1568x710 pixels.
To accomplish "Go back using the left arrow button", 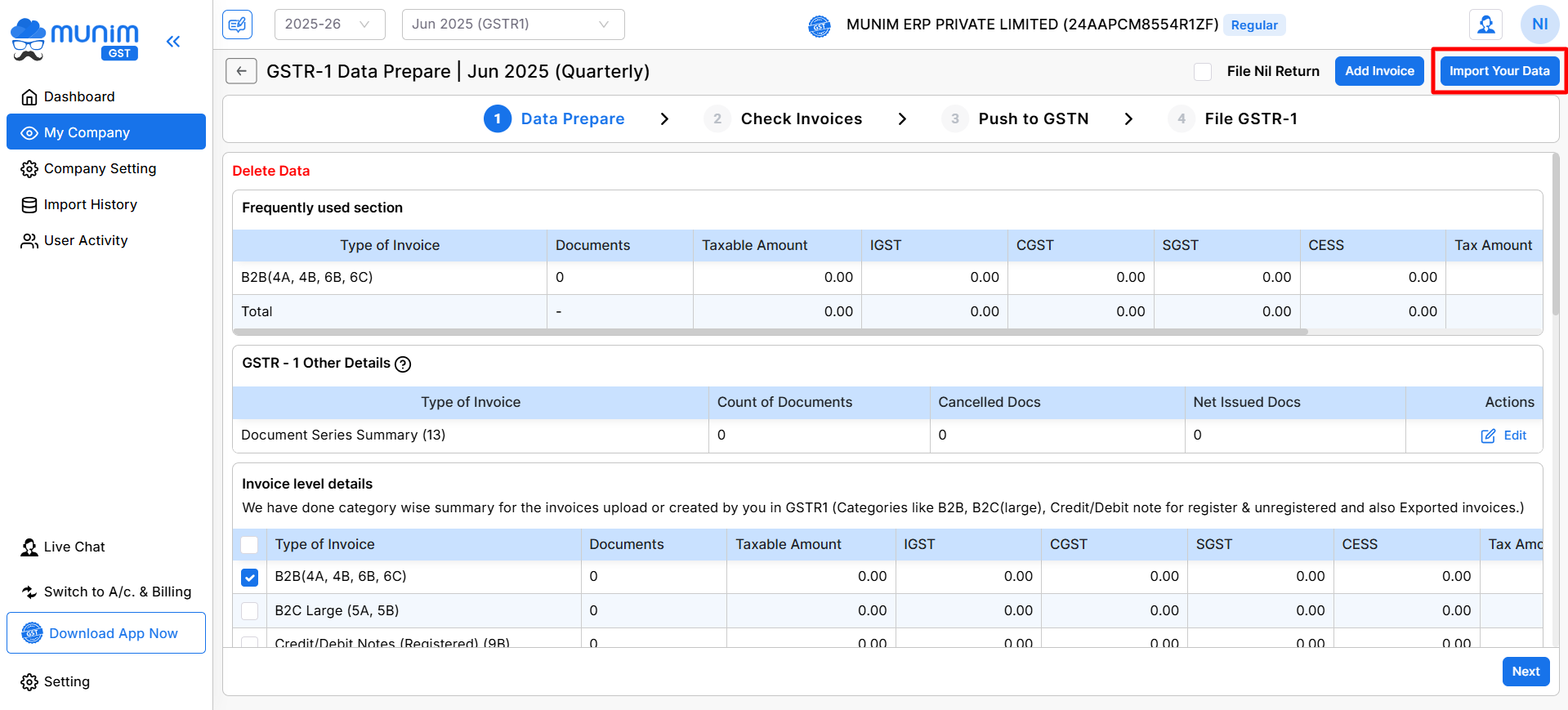I will 241,71.
